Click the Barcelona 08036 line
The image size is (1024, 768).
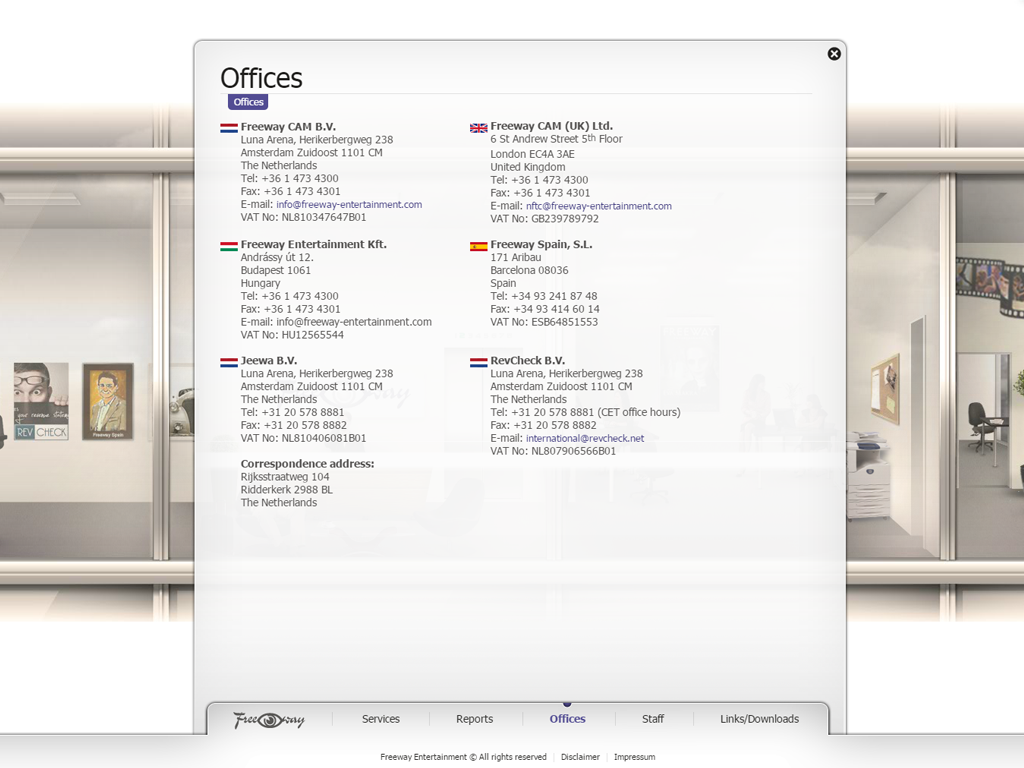point(530,270)
